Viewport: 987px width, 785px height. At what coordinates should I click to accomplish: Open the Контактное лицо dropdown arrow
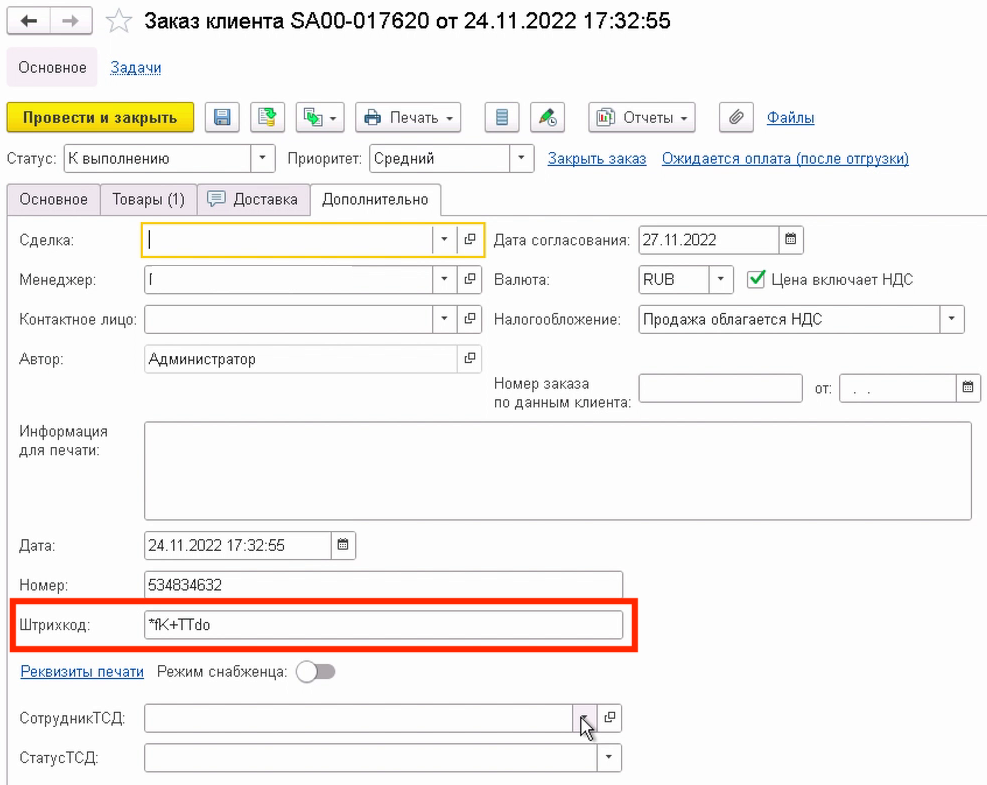pos(444,319)
